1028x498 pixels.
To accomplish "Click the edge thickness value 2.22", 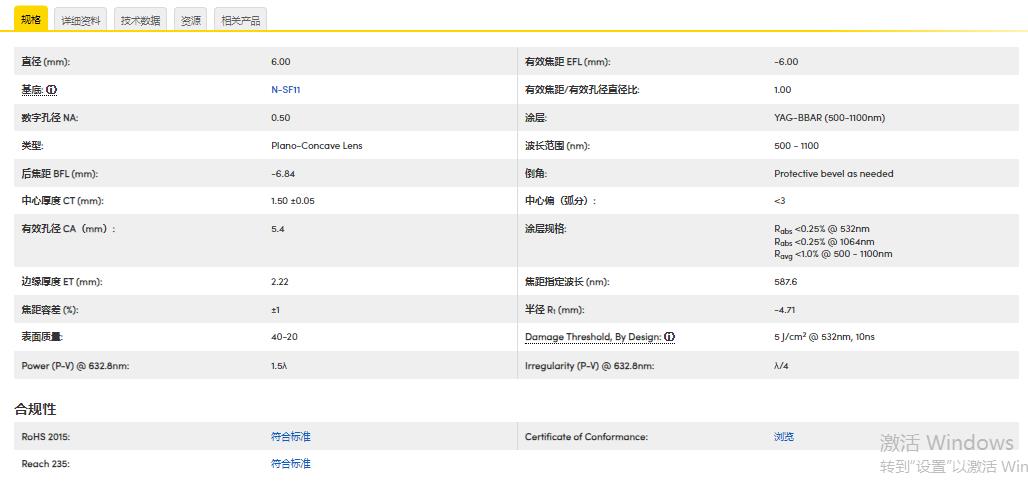I will point(279,282).
